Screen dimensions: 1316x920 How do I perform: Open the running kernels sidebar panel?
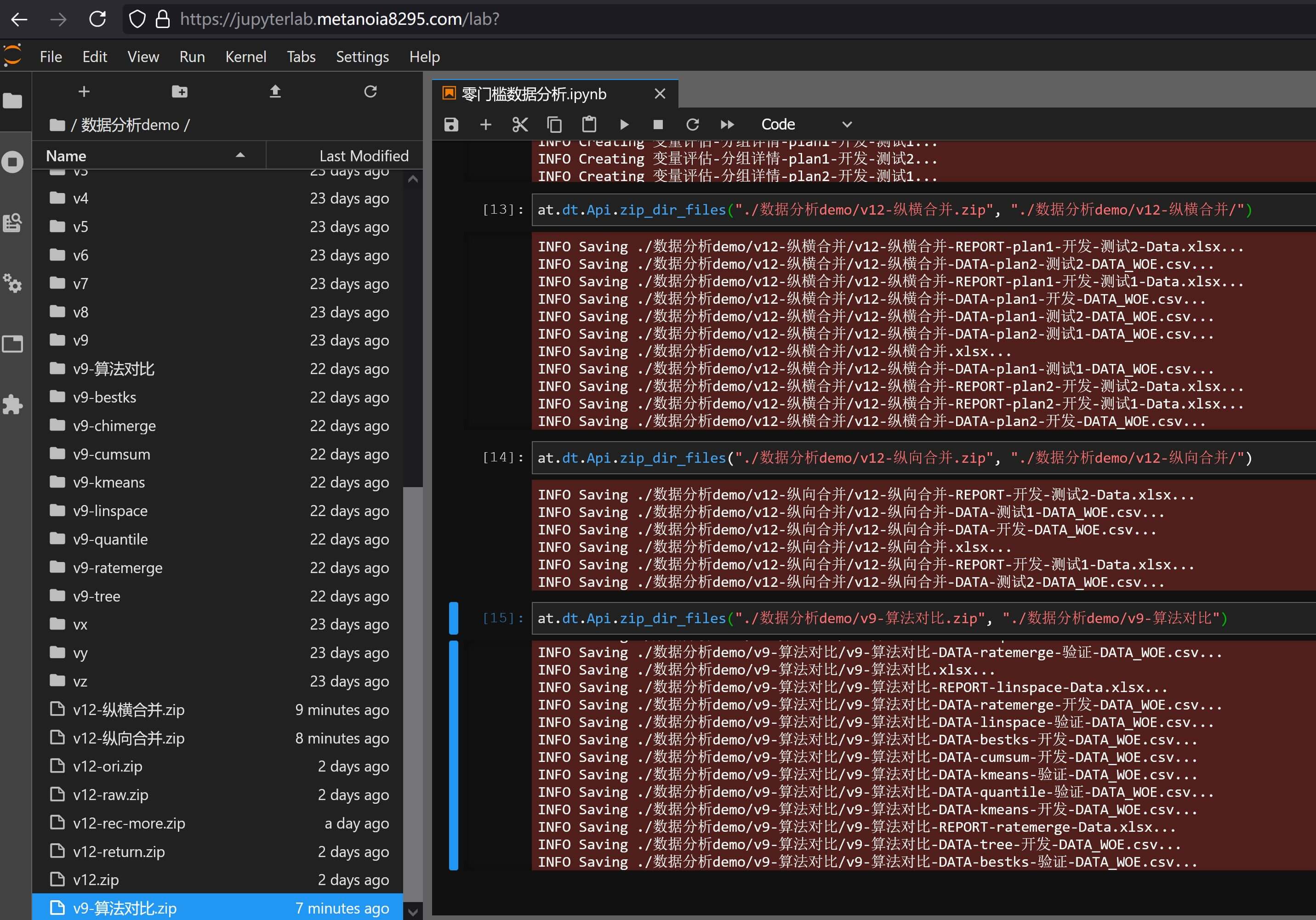(x=12, y=162)
